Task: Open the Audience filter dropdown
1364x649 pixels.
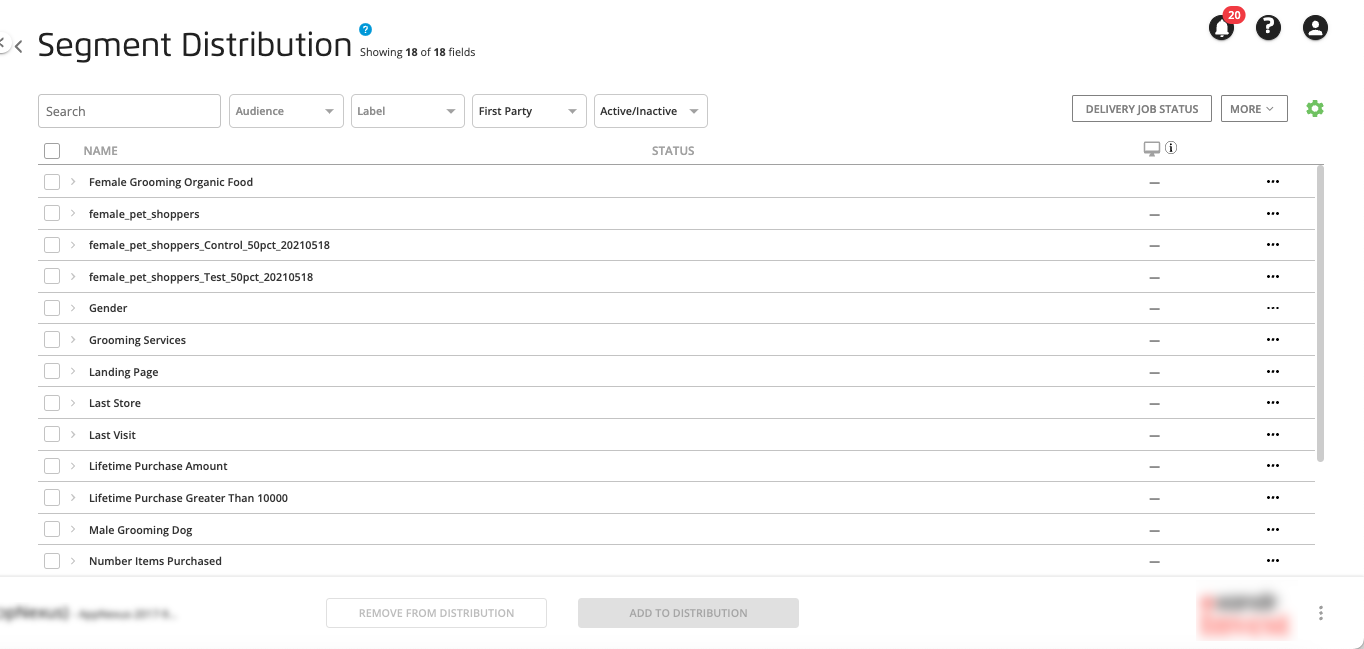Action: (287, 111)
